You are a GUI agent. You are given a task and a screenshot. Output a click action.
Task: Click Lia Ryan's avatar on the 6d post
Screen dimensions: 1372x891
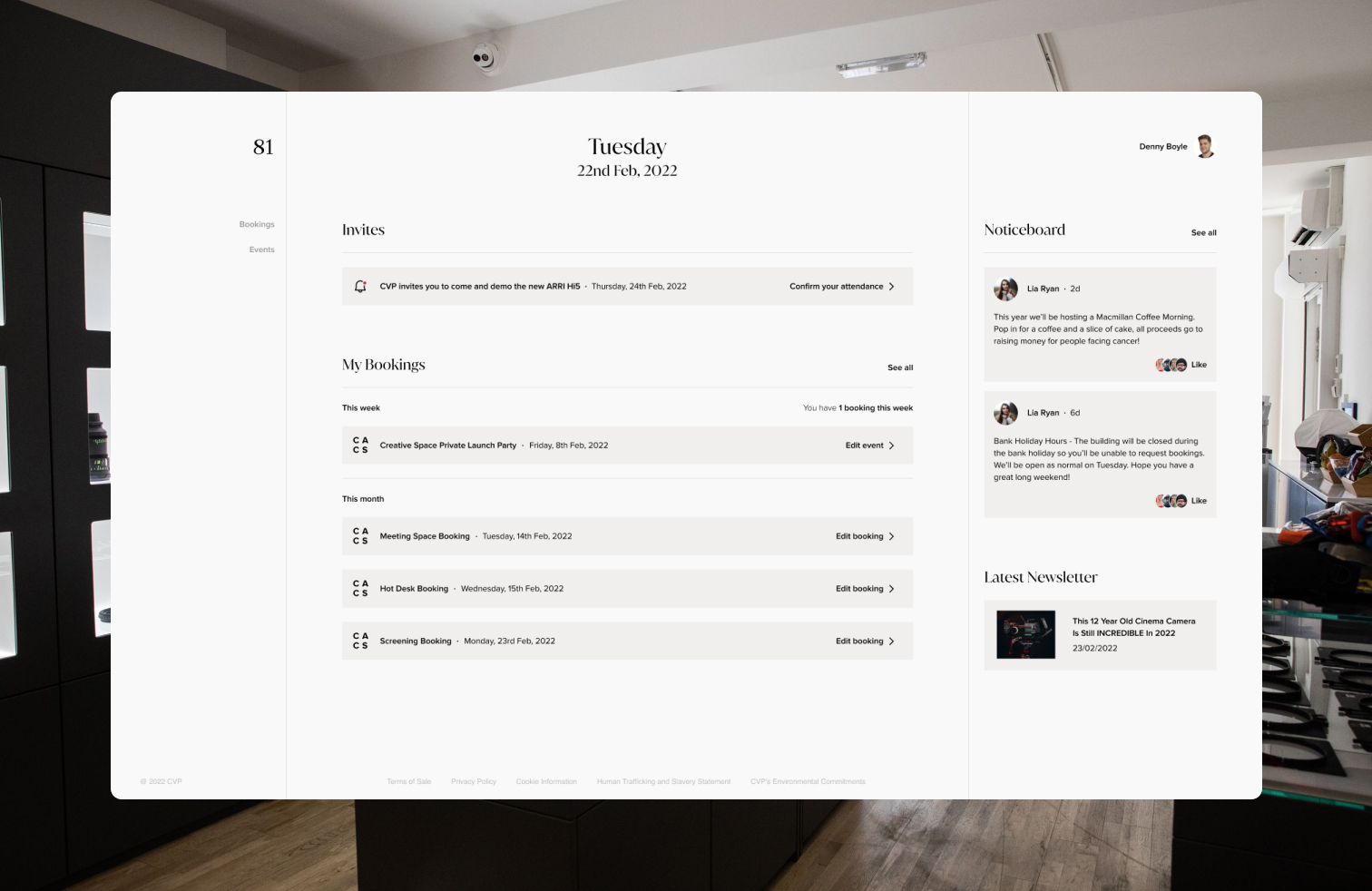[1005, 413]
